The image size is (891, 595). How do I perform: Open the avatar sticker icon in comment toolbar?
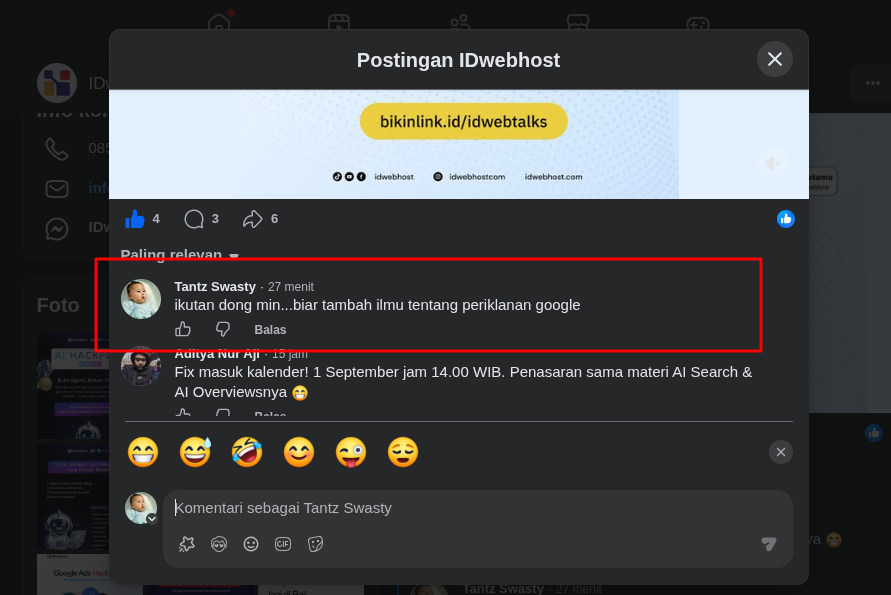click(x=186, y=544)
